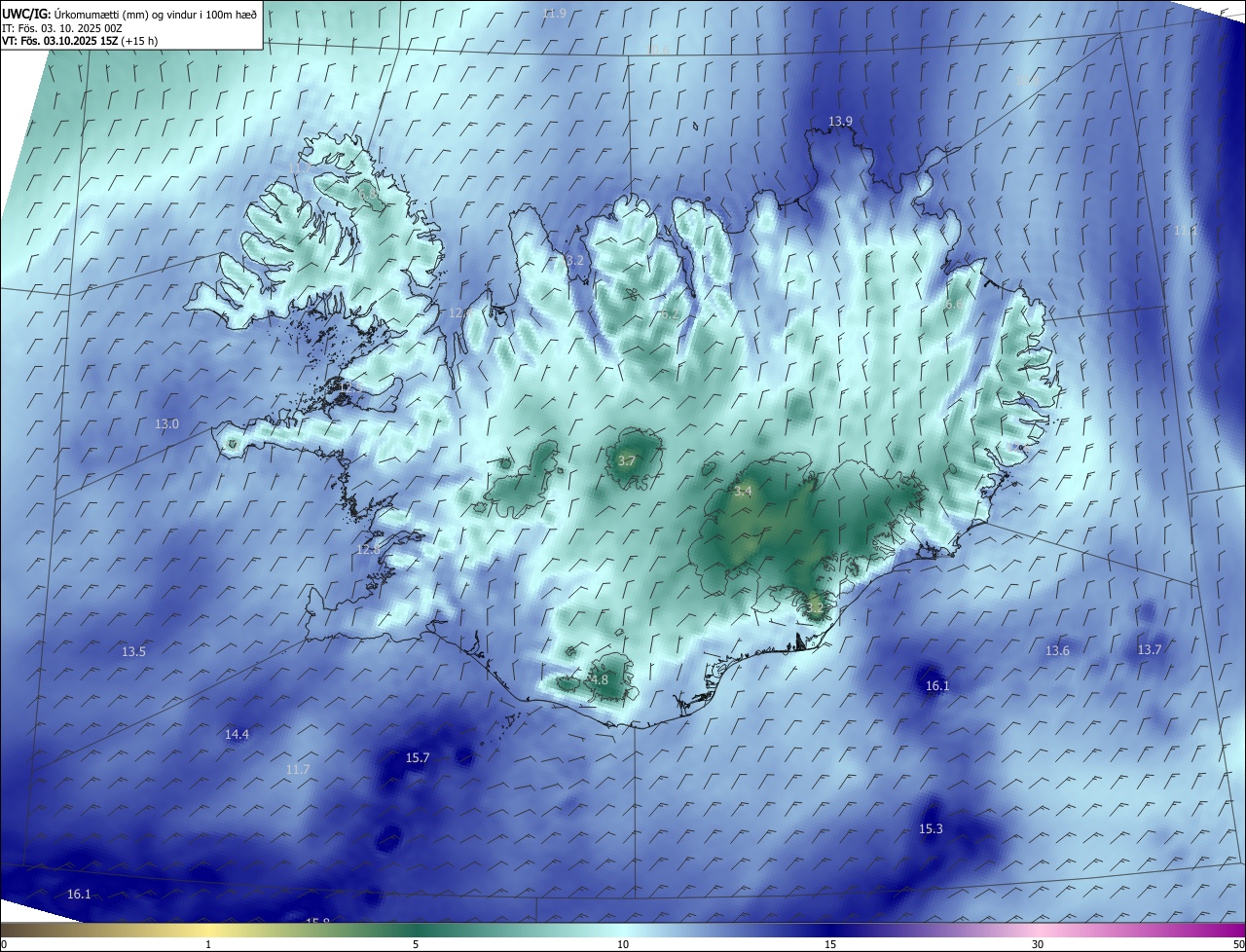Click tick label 5 on the color scale
Image resolution: width=1246 pixels, height=952 pixels.
pos(416,944)
